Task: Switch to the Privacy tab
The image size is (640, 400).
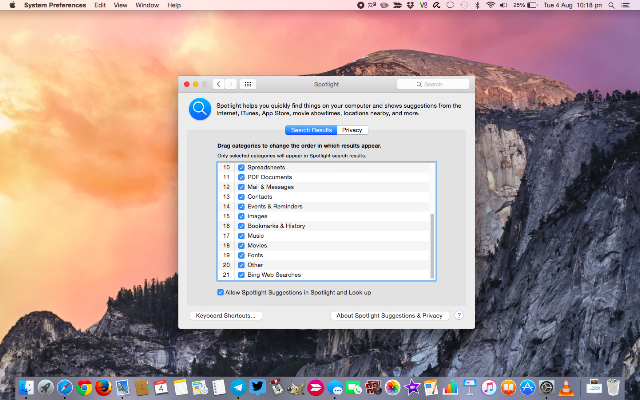Action: tap(352, 130)
